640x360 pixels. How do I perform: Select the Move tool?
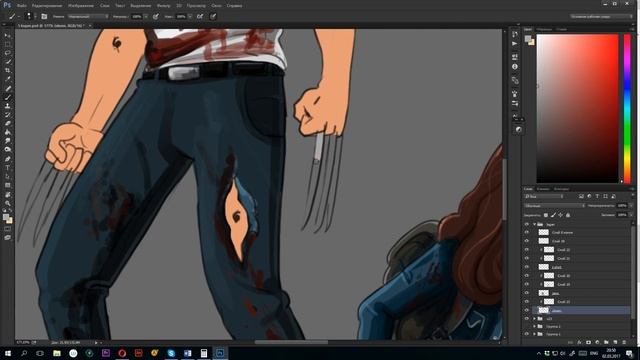(7, 36)
